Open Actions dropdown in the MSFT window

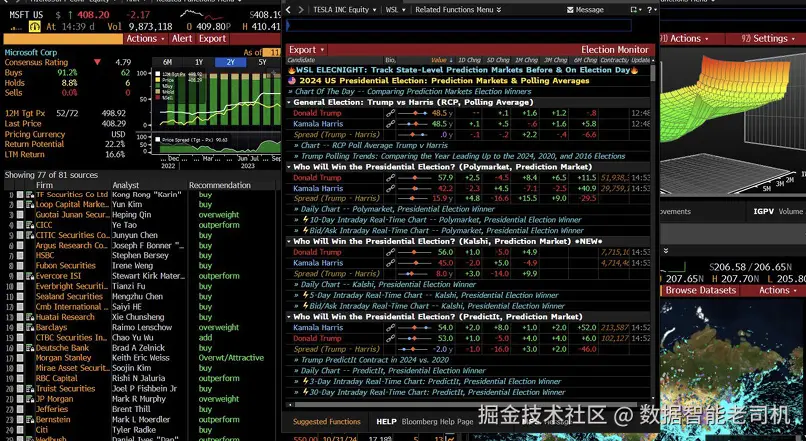[145, 39]
